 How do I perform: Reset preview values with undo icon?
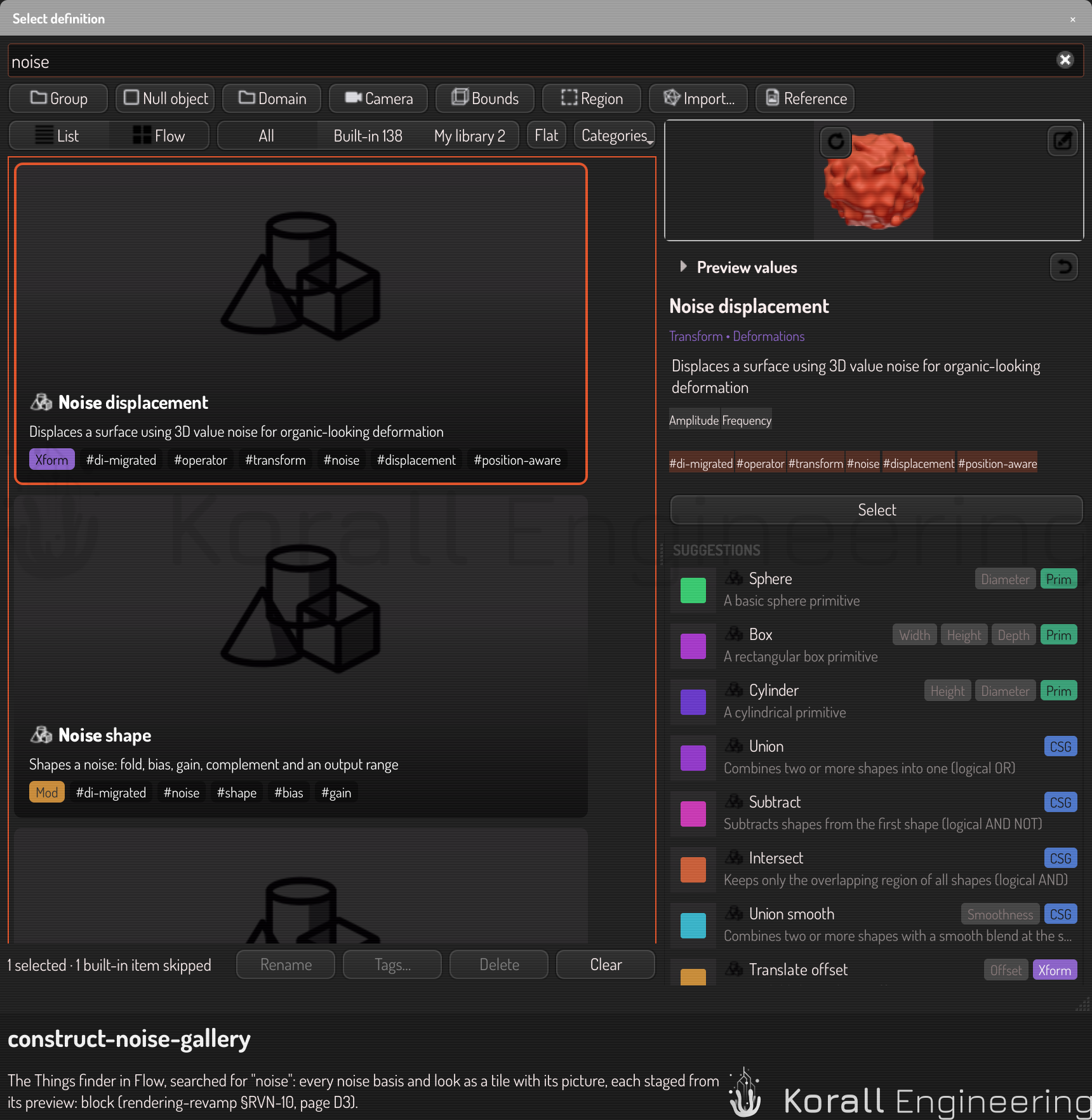point(1064,267)
